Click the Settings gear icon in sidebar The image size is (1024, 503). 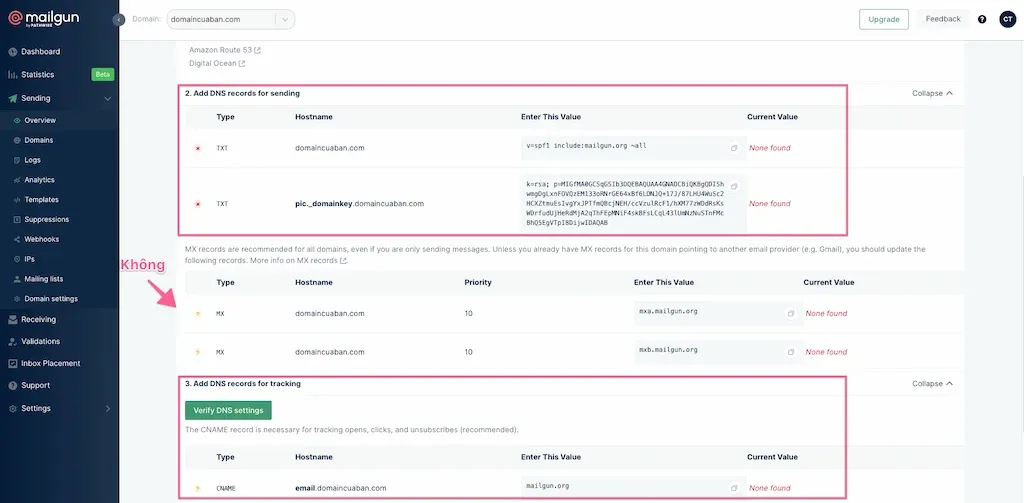[x=12, y=409]
